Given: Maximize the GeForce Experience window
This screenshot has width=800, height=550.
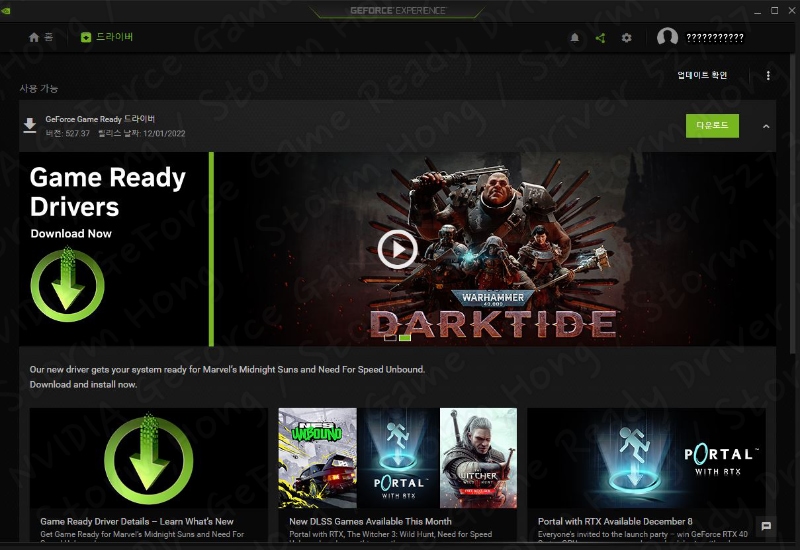Looking at the screenshot, I should pos(774,10).
